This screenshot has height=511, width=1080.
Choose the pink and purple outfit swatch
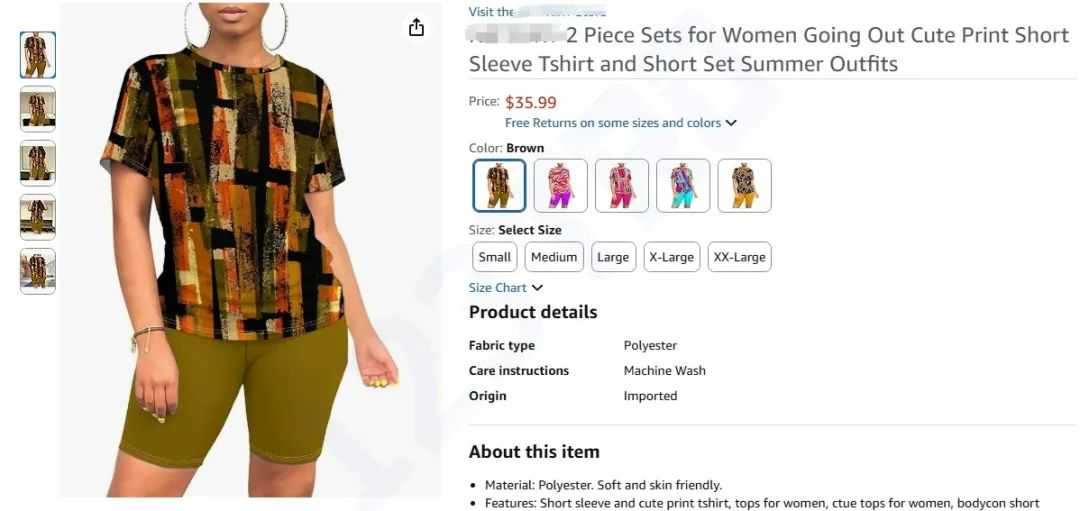click(560, 186)
